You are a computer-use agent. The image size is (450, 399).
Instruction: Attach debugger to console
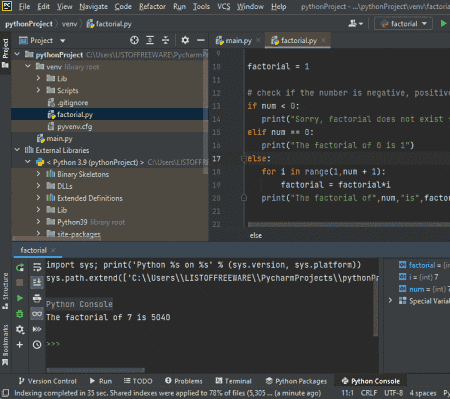(x=20, y=314)
